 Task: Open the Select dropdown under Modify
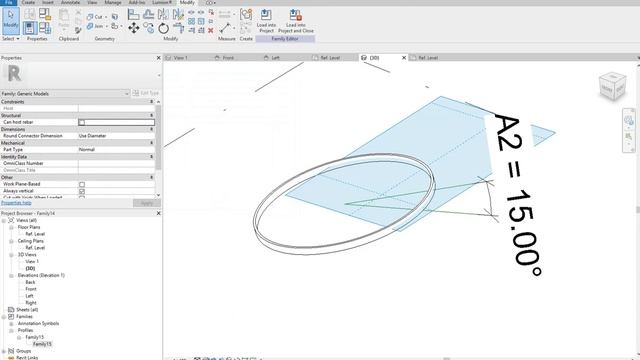pos(11,39)
